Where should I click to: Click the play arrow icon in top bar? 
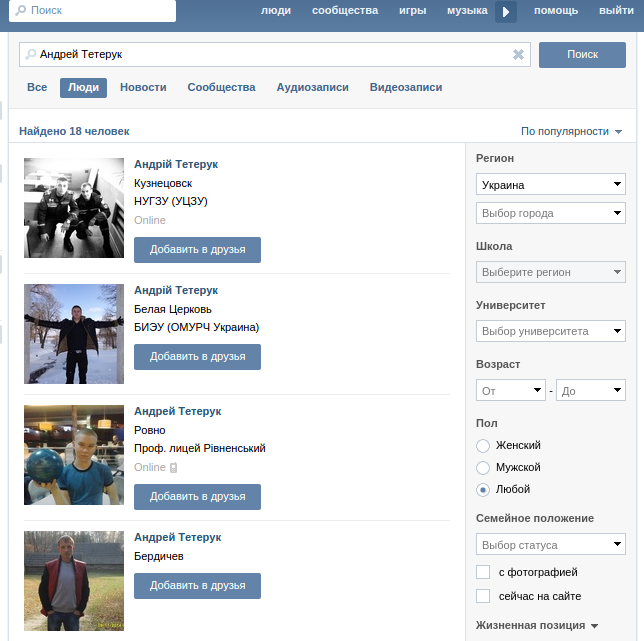[506, 12]
